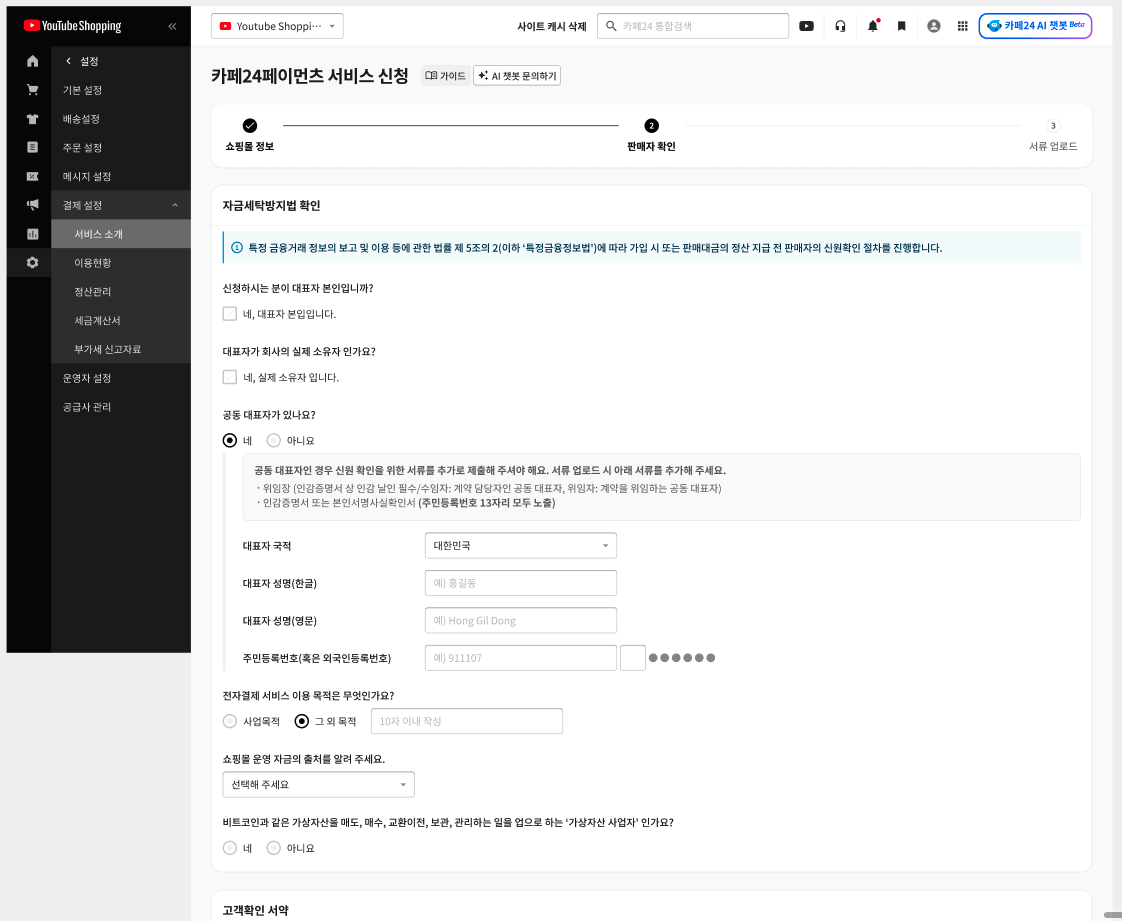Click step 3 circle 서류 업로드
Image resolution: width=1122 pixels, height=921 pixels.
[x=1053, y=125]
